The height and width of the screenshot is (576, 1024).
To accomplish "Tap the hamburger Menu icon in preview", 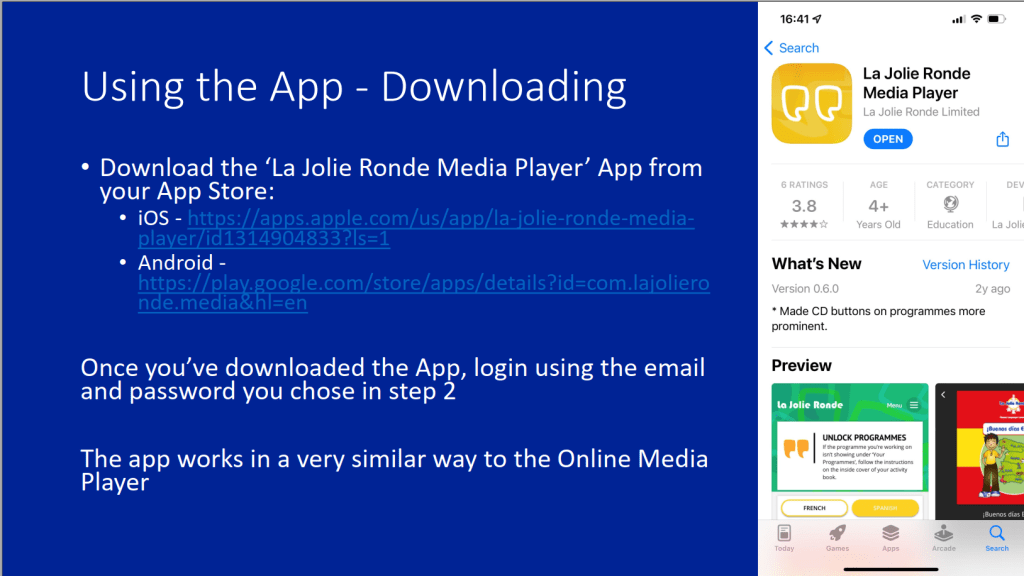I will 913,405.
